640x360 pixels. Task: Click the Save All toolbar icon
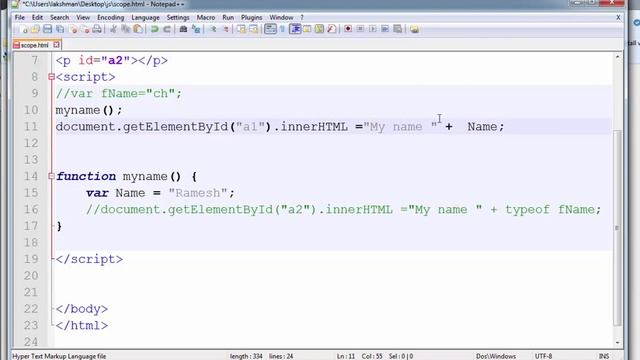click(x=60, y=29)
